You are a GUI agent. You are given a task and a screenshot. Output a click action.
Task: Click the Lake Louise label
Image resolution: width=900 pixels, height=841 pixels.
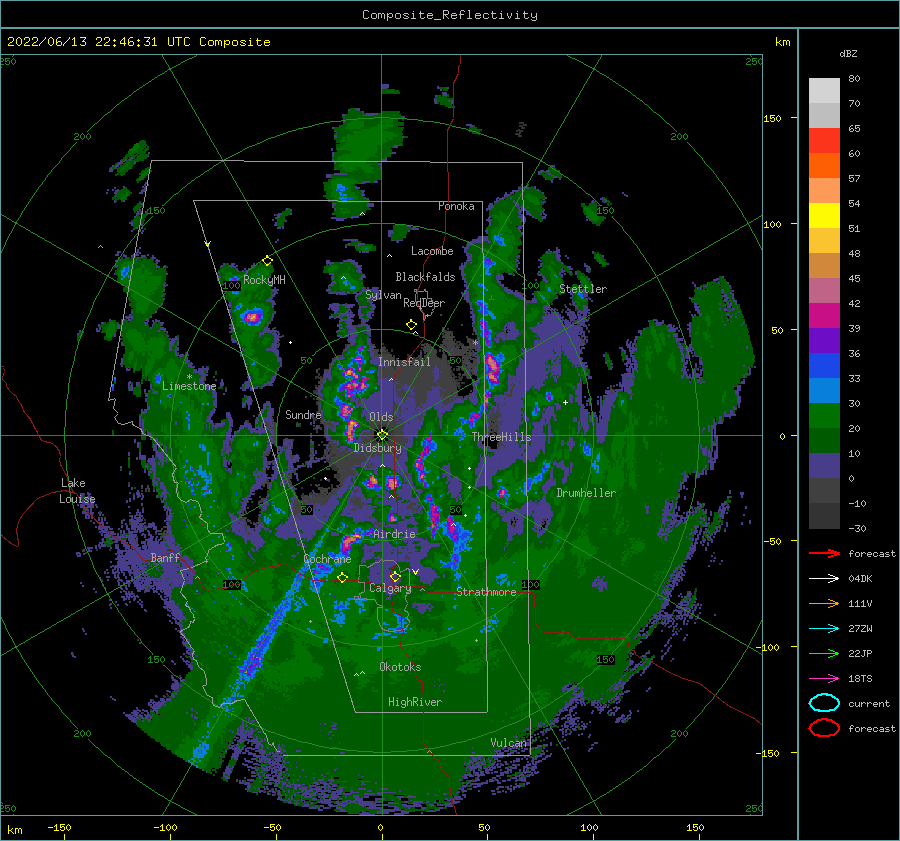[x=77, y=491]
